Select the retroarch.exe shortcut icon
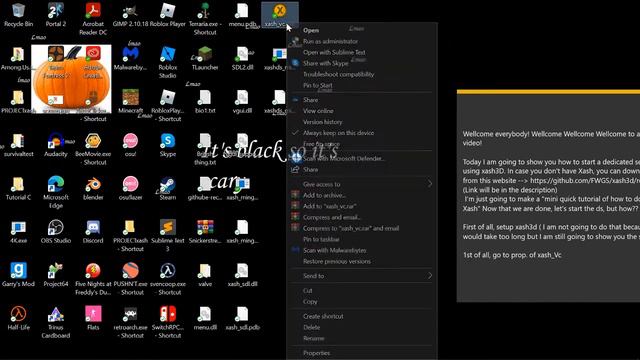 point(130,322)
